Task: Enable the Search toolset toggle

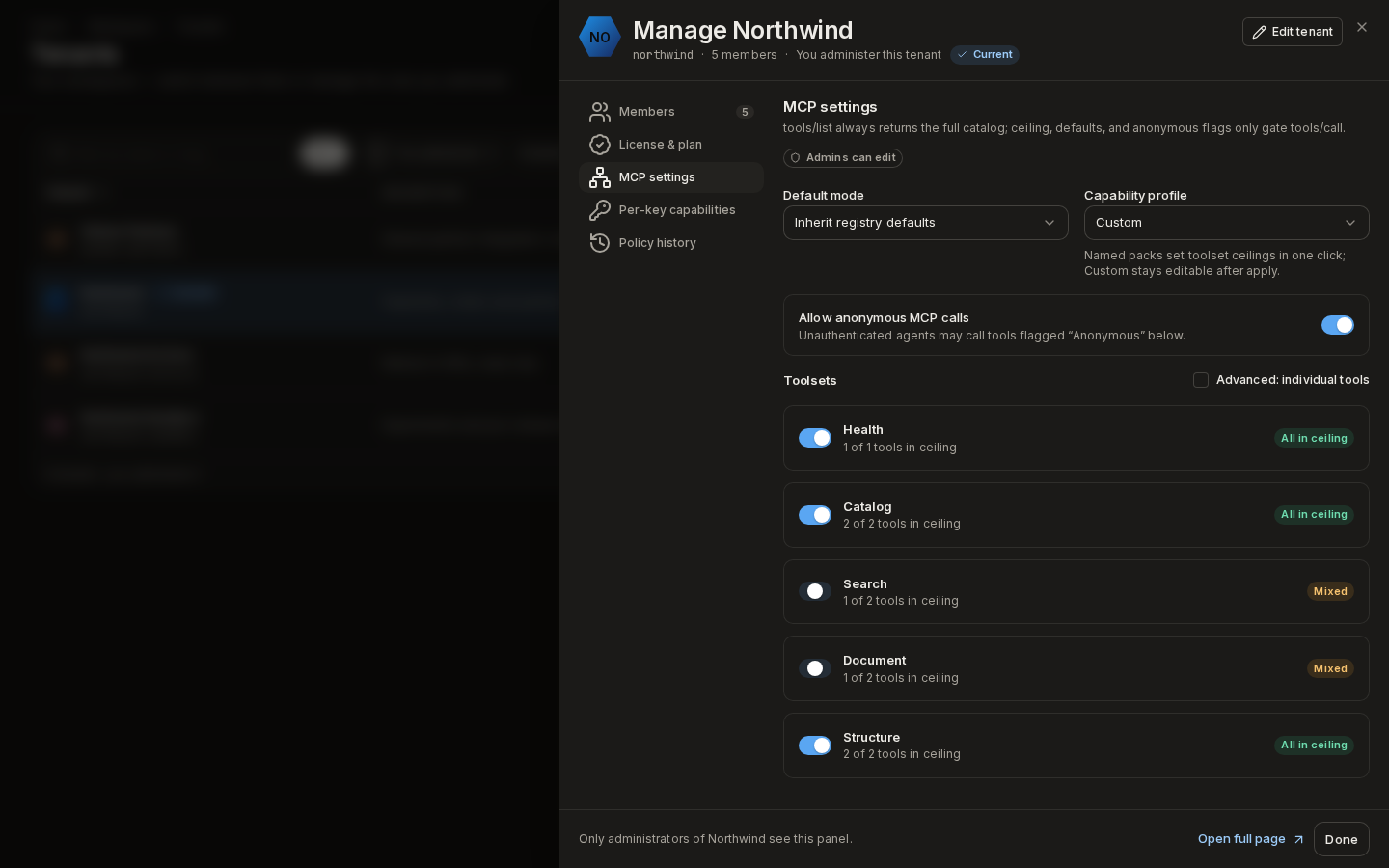Action: pyautogui.click(x=815, y=591)
